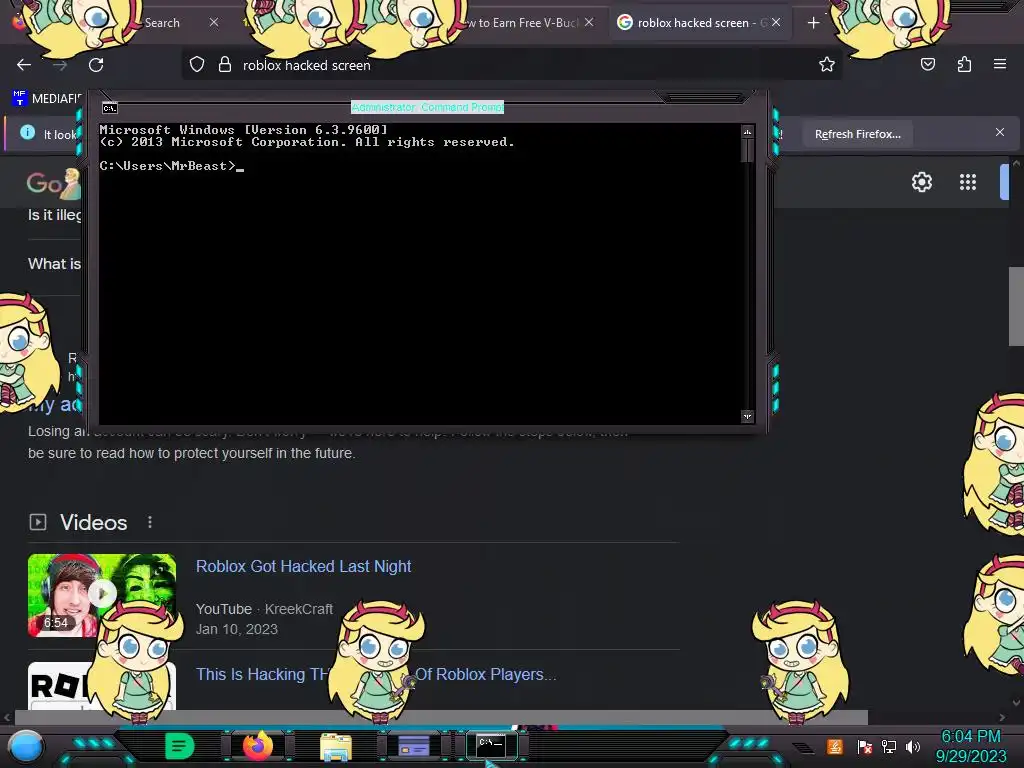Open This Is Hacking video link
This screenshot has height=768, width=1024.
(376, 674)
